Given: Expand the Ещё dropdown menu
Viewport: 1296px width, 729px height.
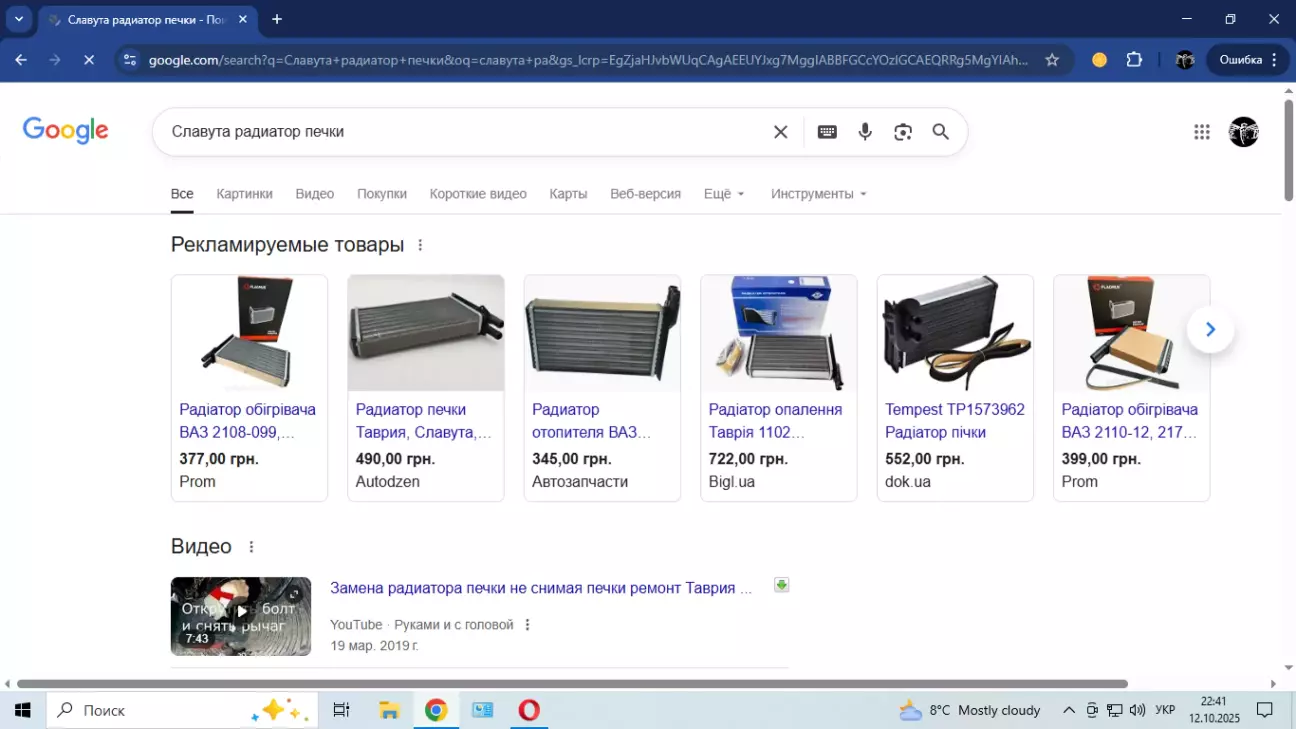Looking at the screenshot, I should tap(724, 194).
